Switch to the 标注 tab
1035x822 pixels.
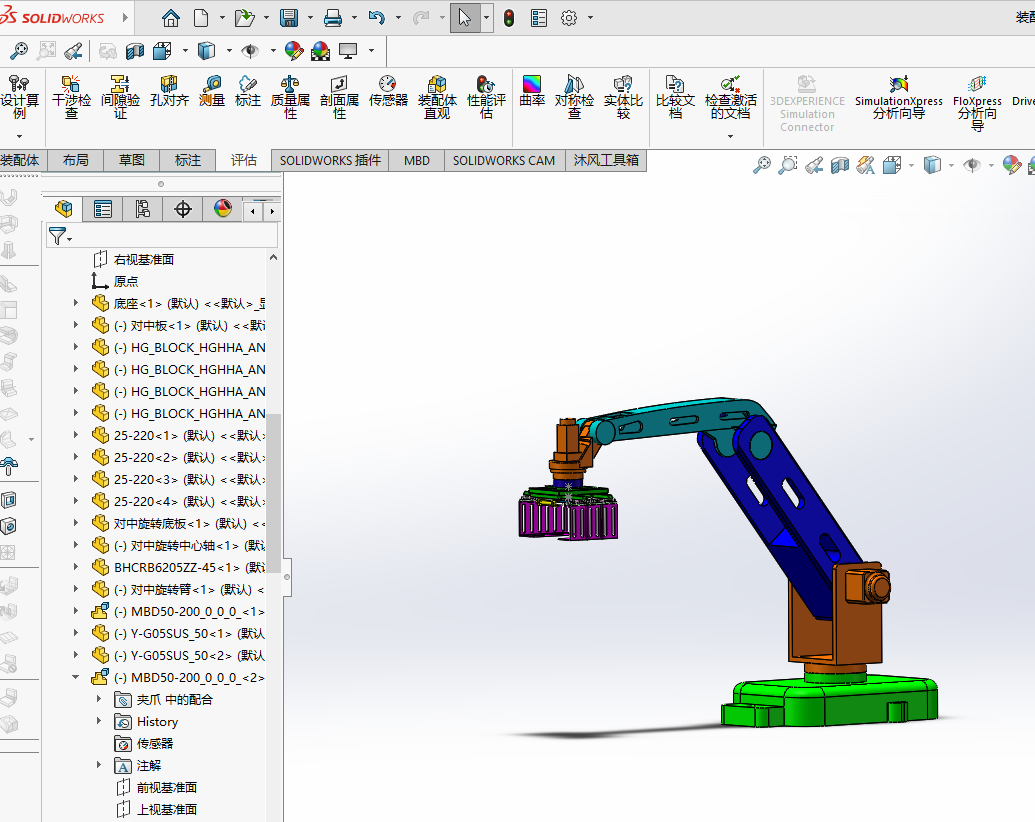187,160
